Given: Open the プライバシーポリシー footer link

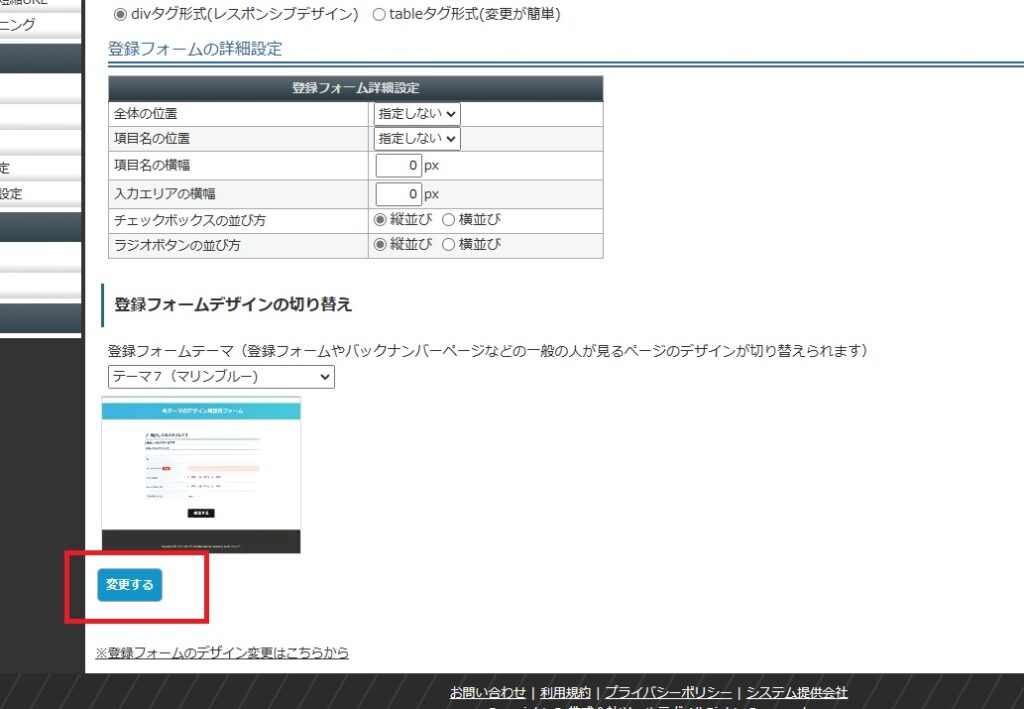Looking at the screenshot, I should pos(668,692).
